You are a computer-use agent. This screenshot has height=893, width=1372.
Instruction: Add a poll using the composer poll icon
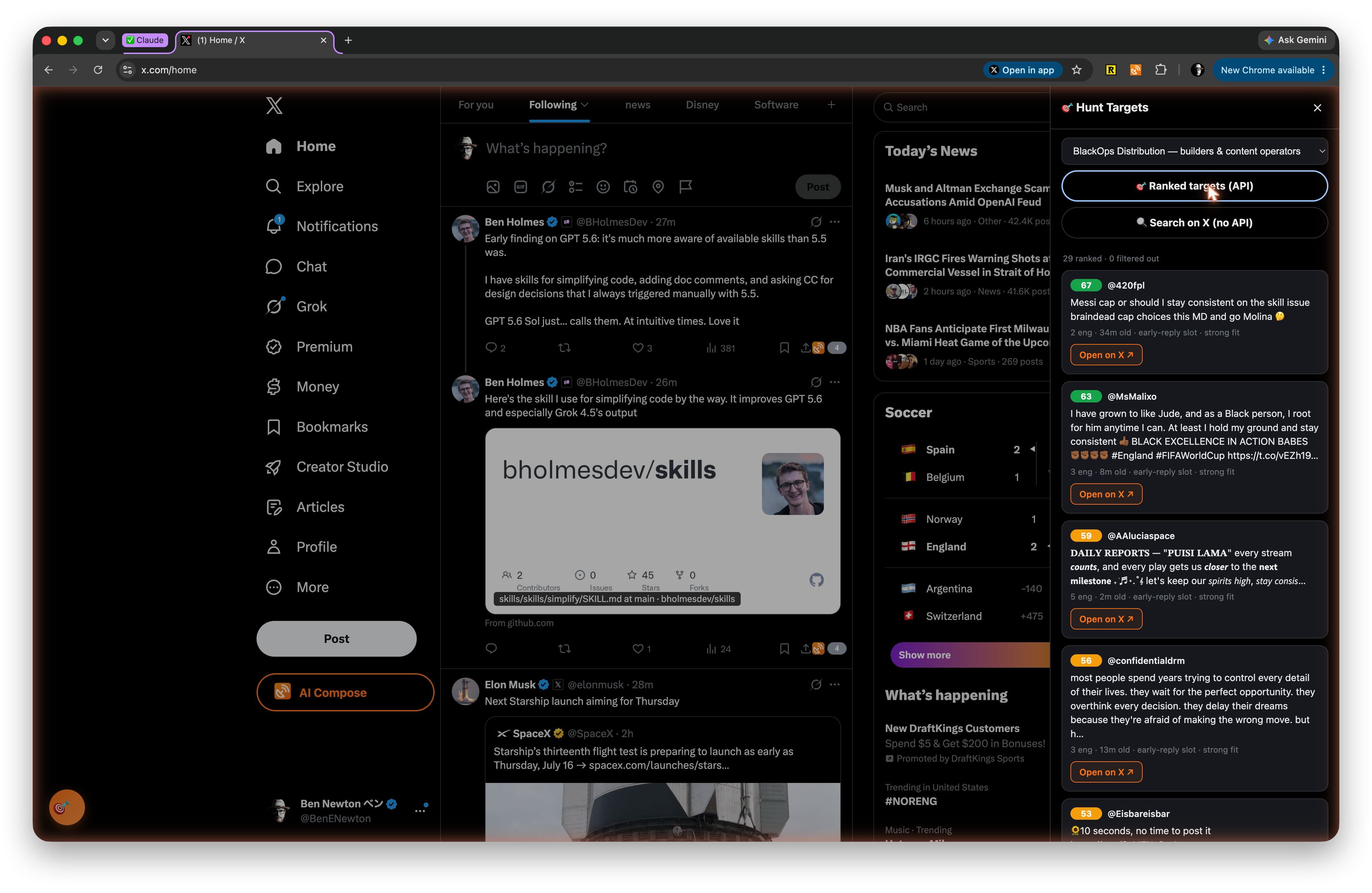point(575,187)
